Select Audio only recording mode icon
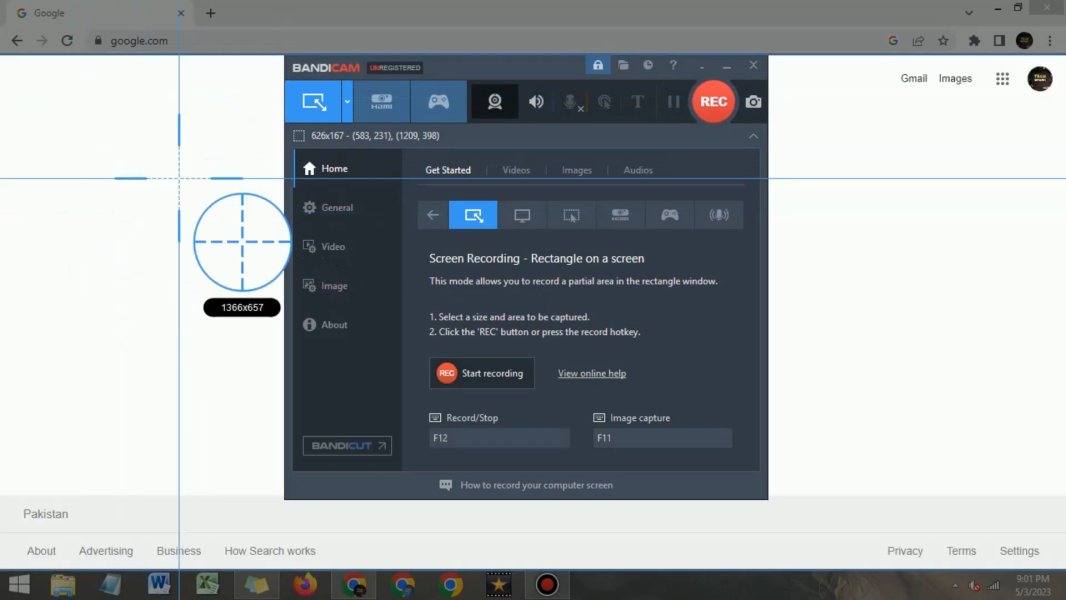1066x600 pixels. [x=719, y=215]
